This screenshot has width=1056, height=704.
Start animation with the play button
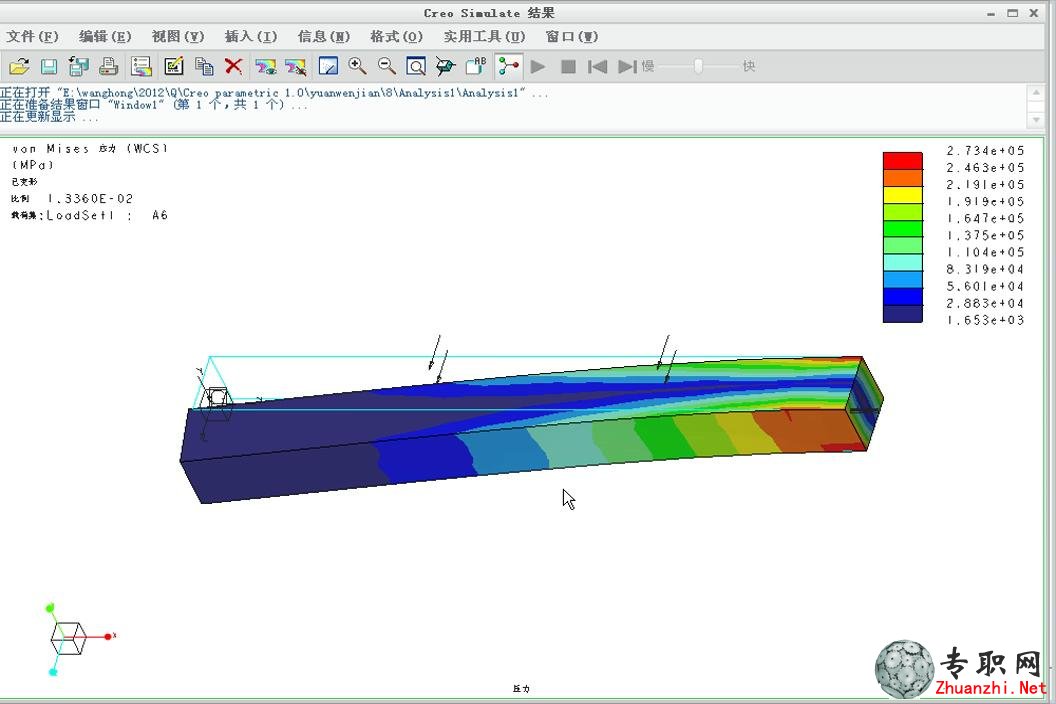(537, 66)
